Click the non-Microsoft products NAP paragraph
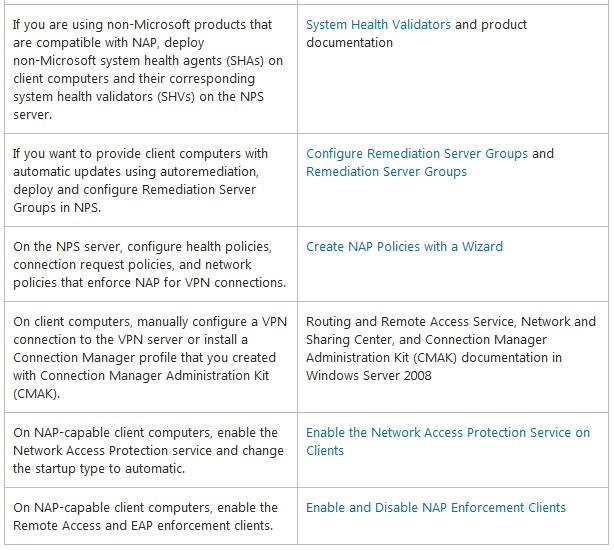614x550 pixels. tap(148, 69)
